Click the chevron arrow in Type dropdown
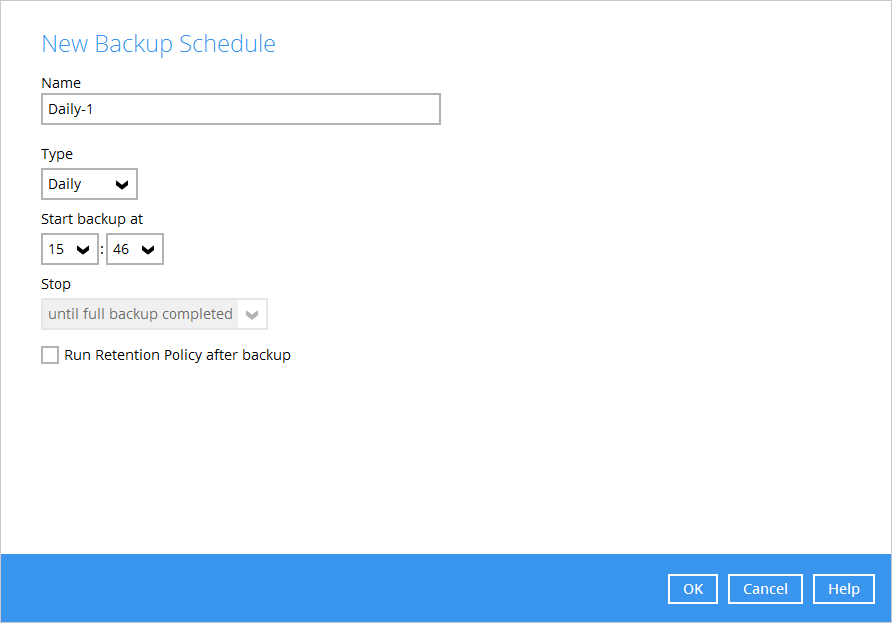 click(x=122, y=184)
